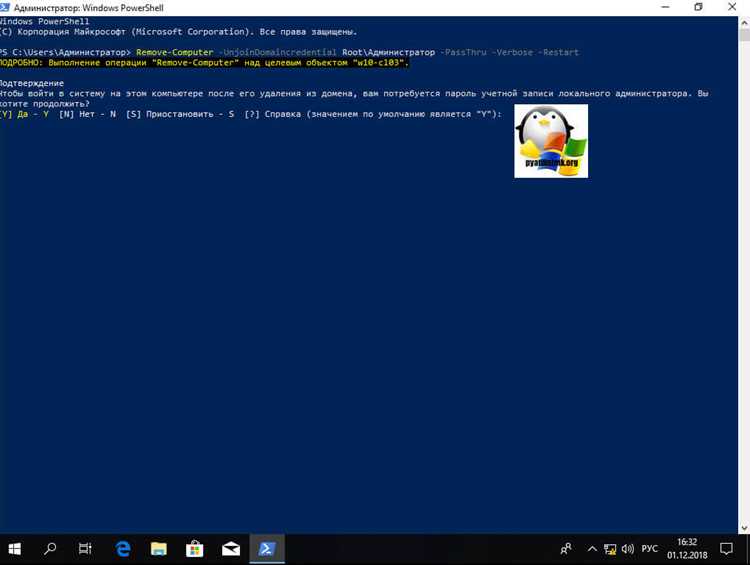Click the Microsoft Corporation copyright line
Image resolution: width=750 pixels, height=565 pixels.
click(x=178, y=32)
